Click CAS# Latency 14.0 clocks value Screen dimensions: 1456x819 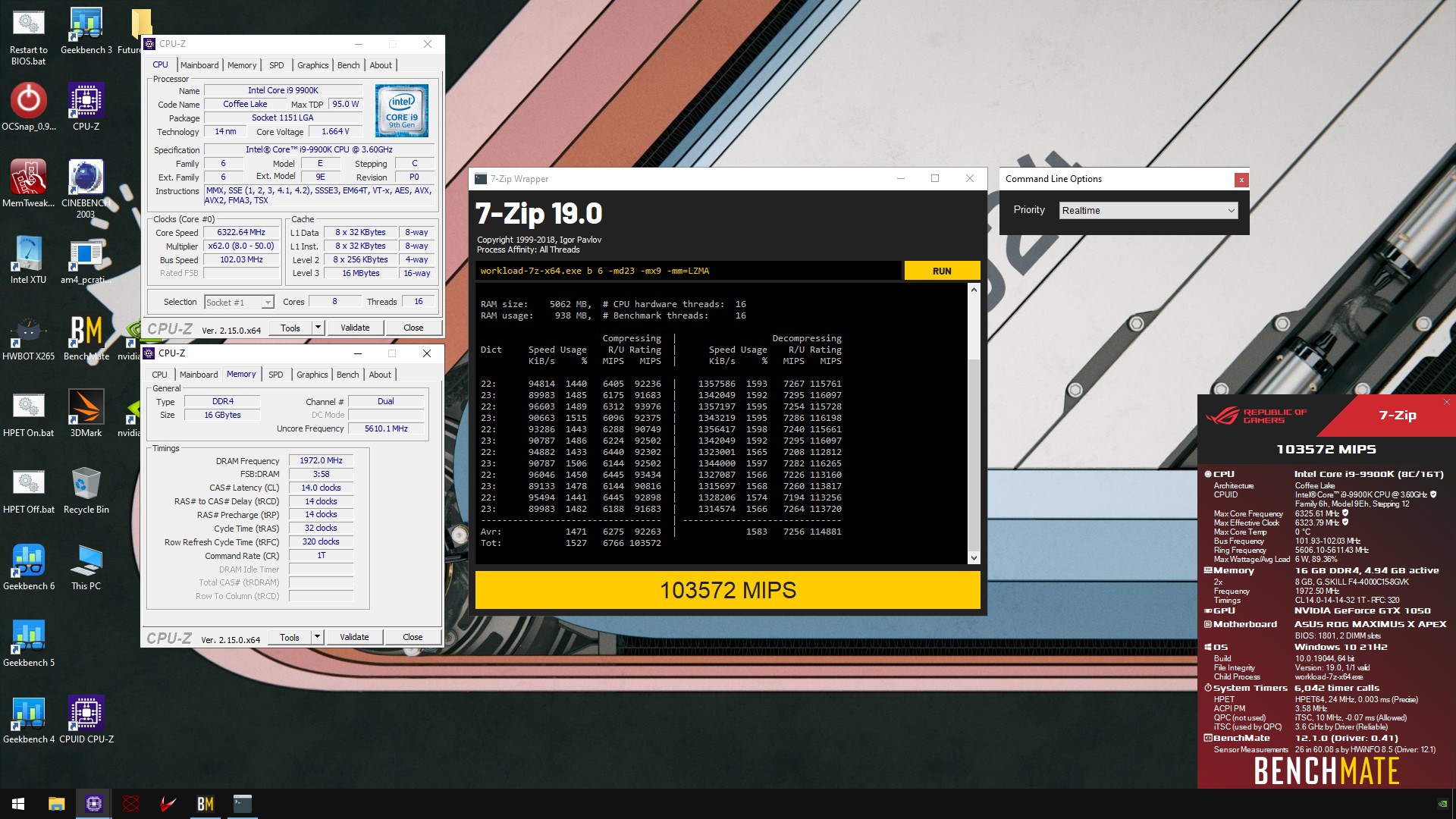pyautogui.click(x=321, y=488)
